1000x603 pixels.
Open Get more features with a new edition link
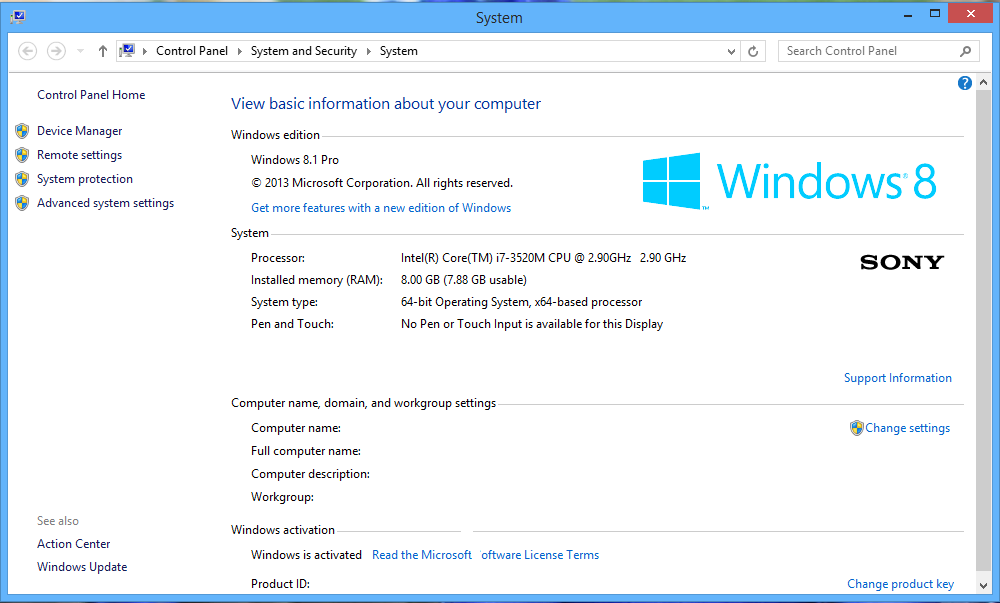coord(381,208)
